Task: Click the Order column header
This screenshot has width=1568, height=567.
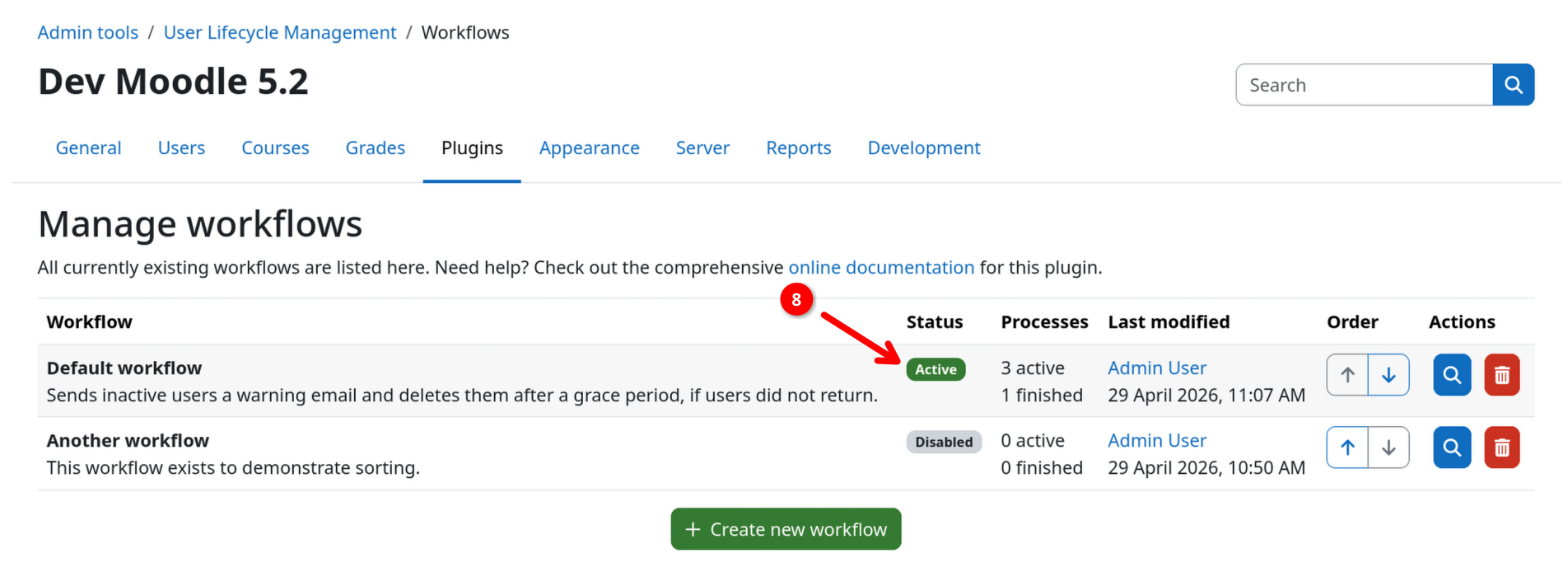Action: pos(1352,322)
